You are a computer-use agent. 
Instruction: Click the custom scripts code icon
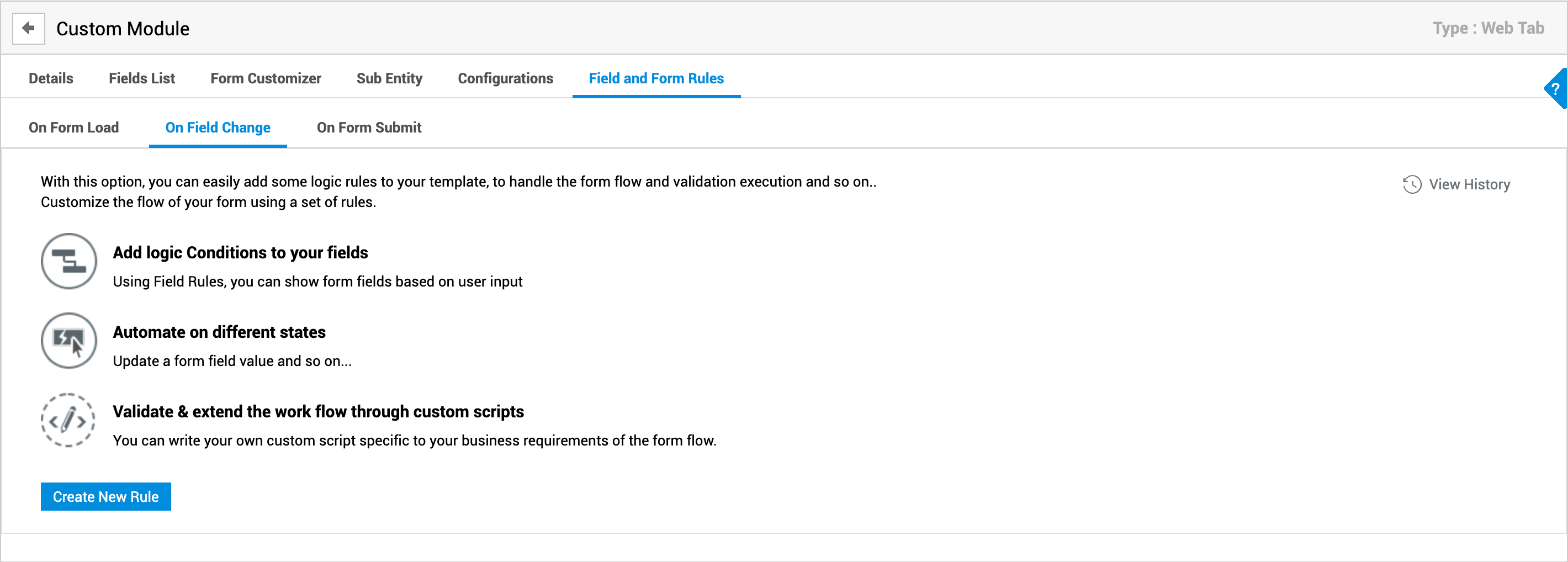click(x=68, y=420)
